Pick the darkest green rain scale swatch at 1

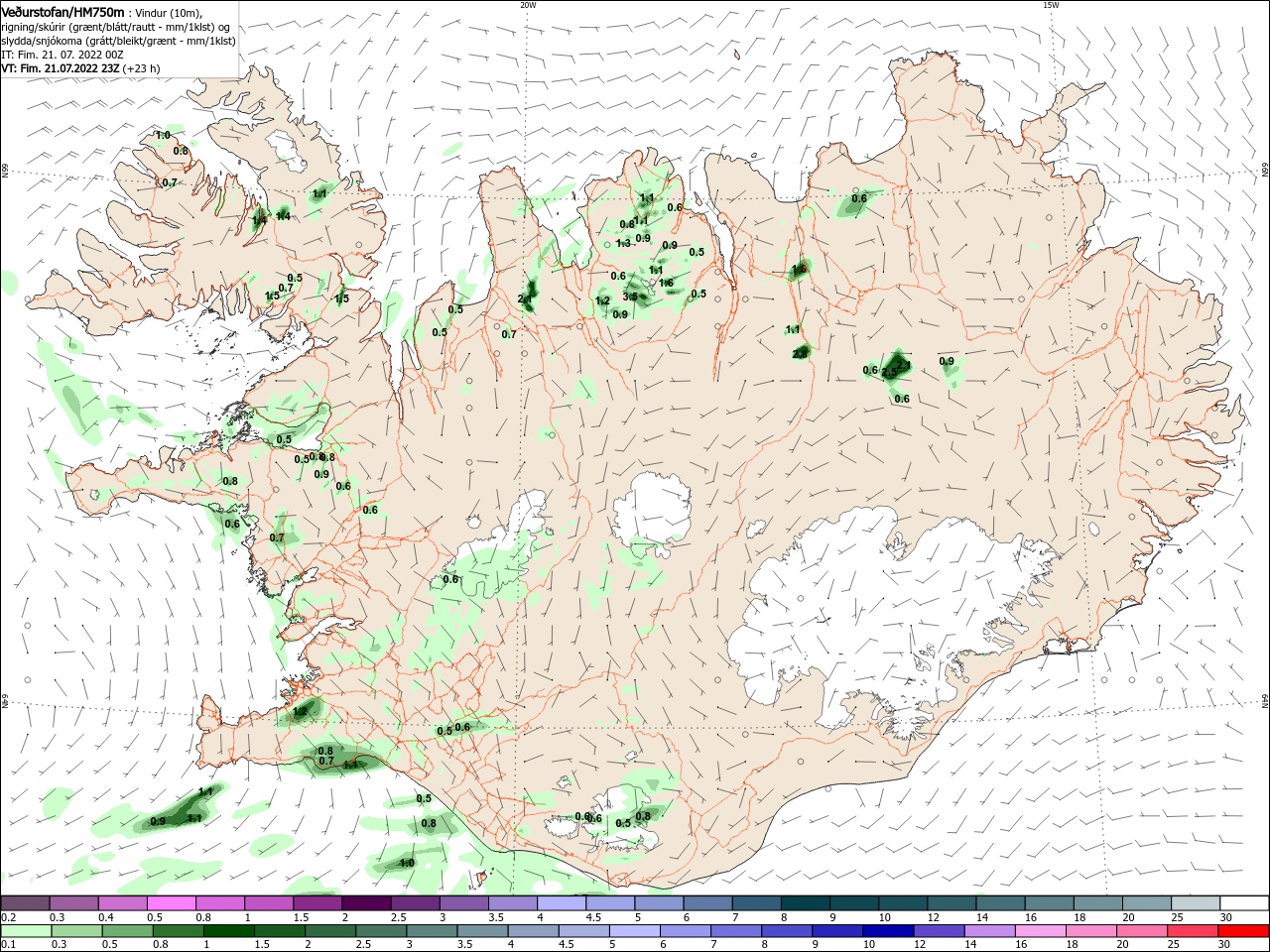[229, 931]
